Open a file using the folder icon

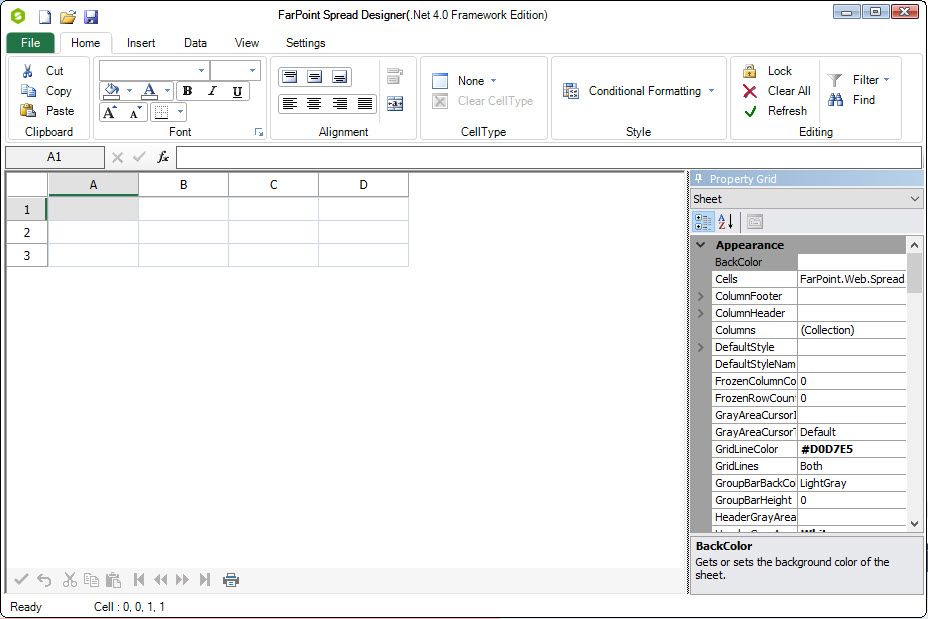click(x=68, y=17)
